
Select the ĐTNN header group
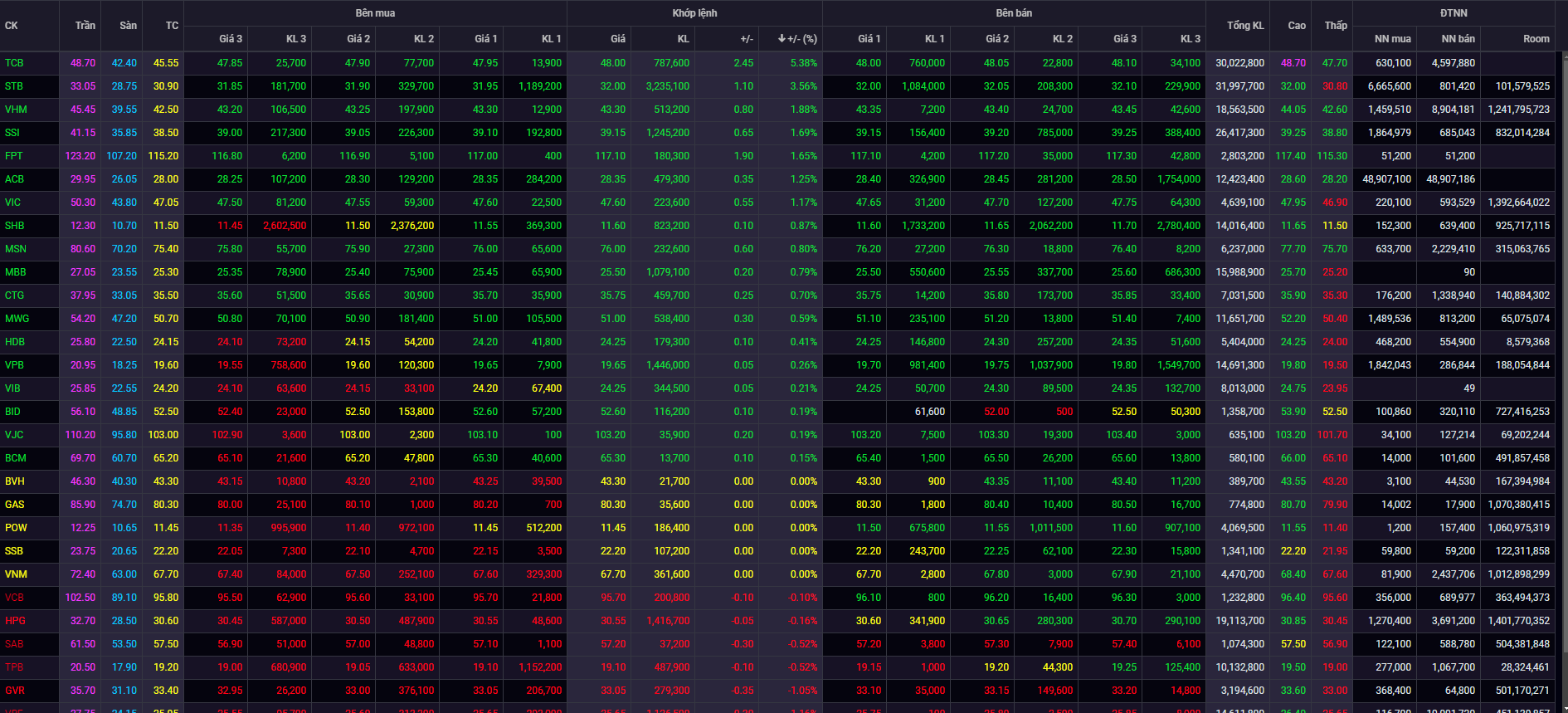pyautogui.click(x=1454, y=13)
